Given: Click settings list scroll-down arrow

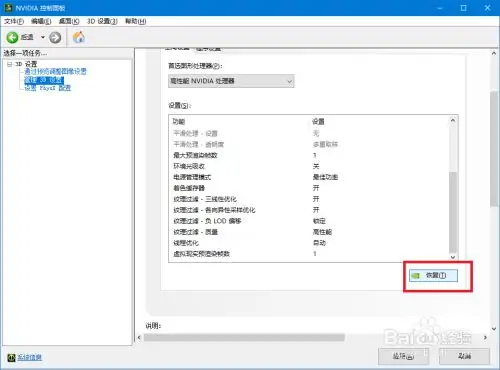Looking at the screenshot, I should 453,257.
